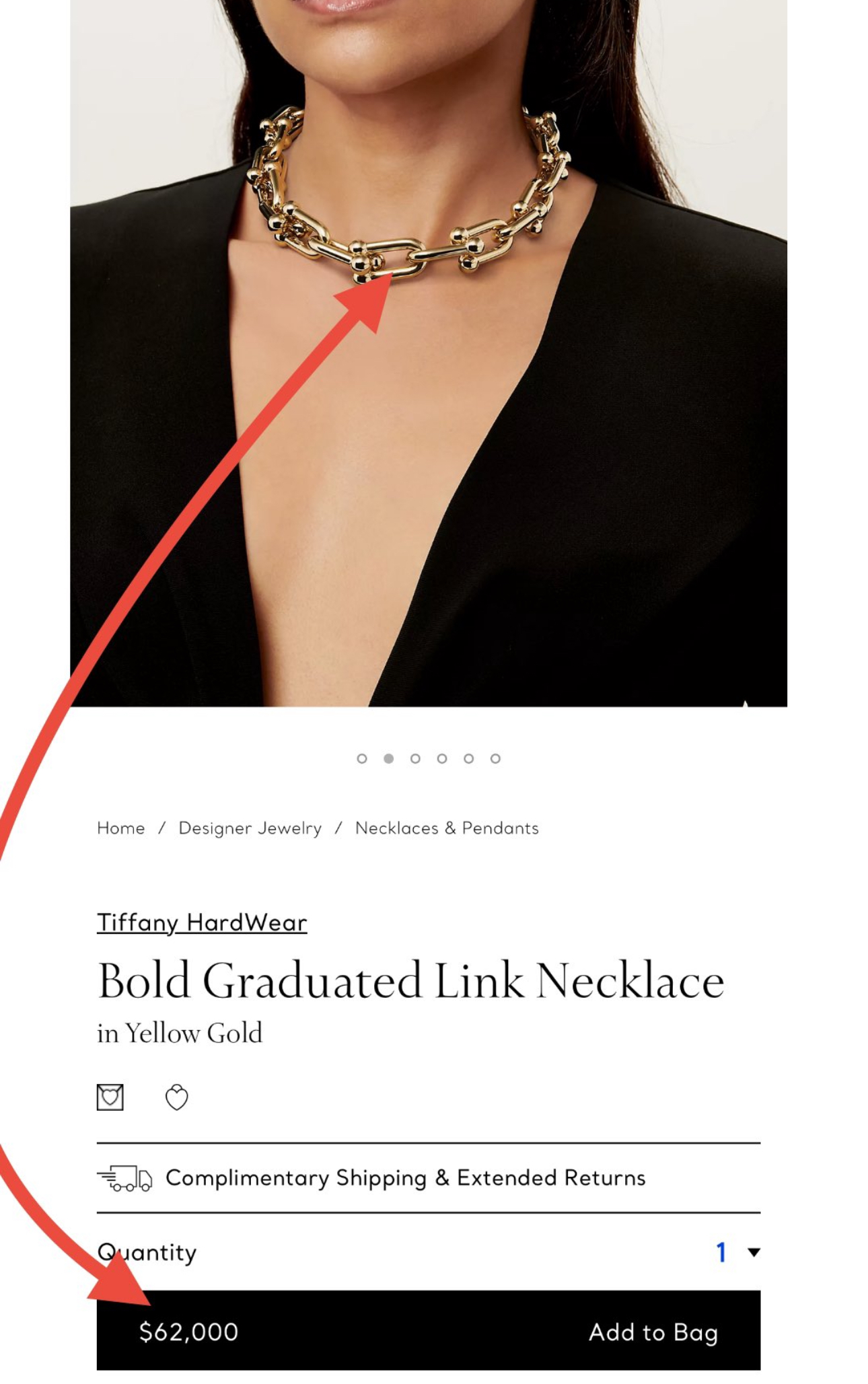This screenshot has height=1384, width=868.
Task: Select the second image carousel dot
Action: (x=389, y=759)
